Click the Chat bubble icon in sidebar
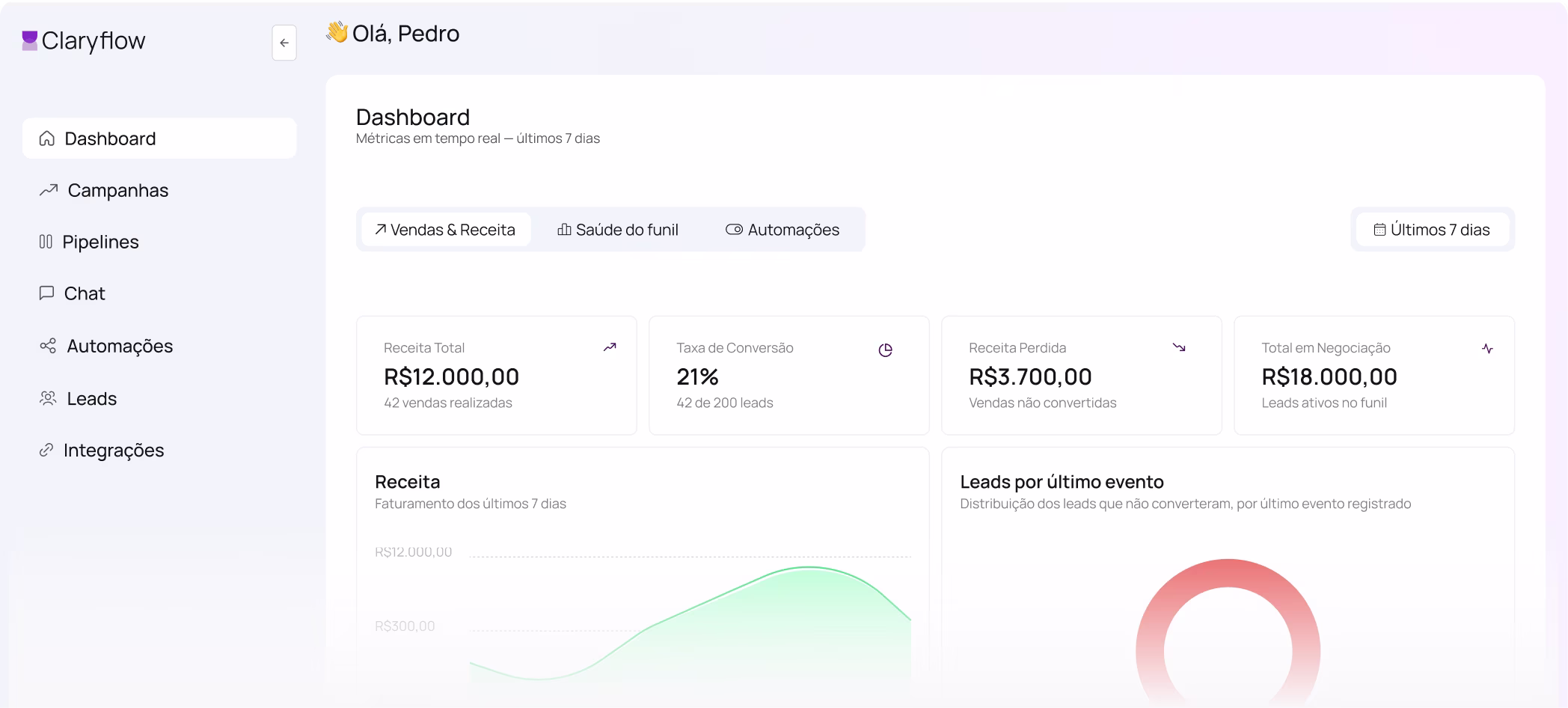The width and height of the screenshot is (1568, 708). [46, 293]
